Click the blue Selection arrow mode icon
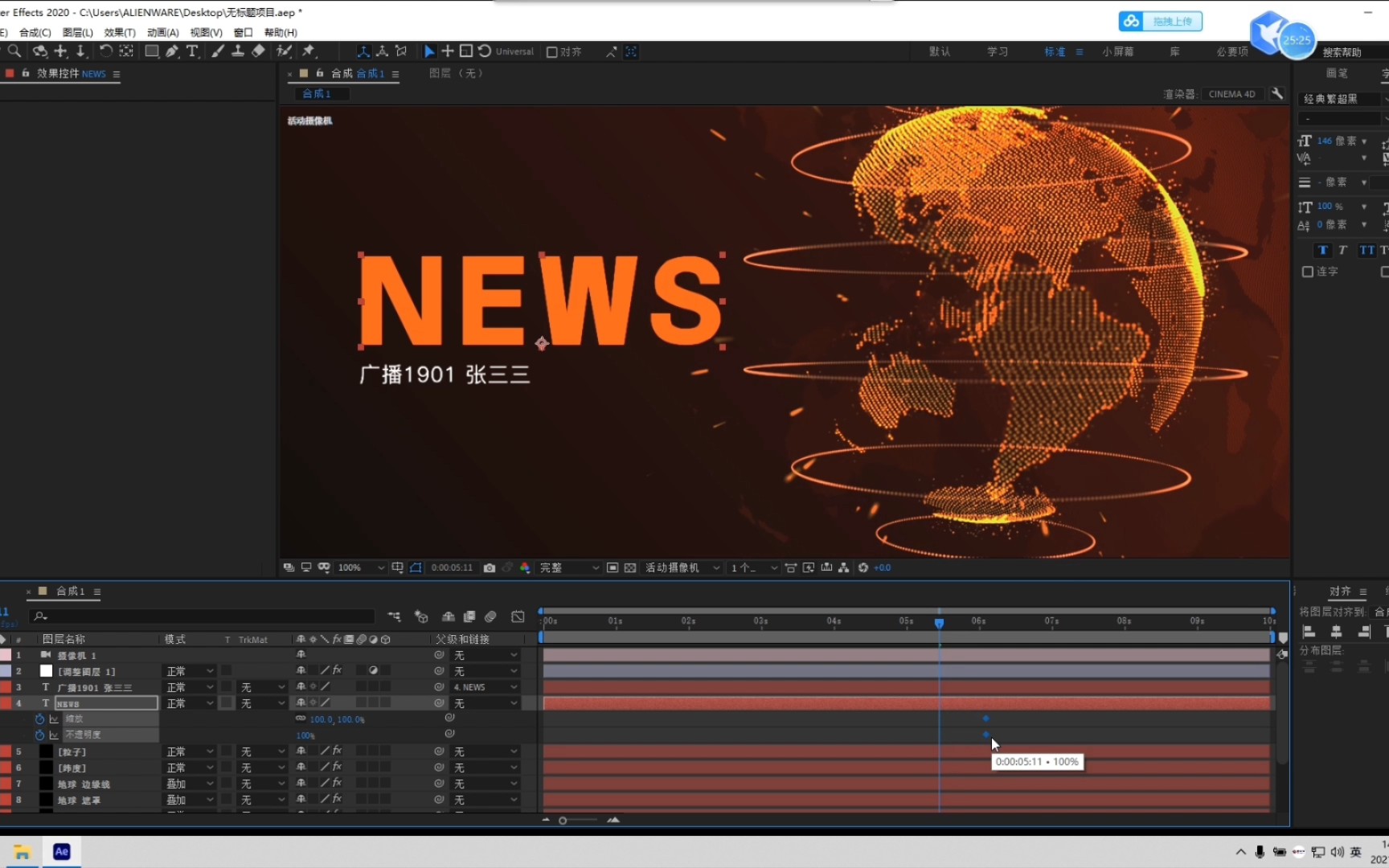 pyautogui.click(x=429, y=51)
